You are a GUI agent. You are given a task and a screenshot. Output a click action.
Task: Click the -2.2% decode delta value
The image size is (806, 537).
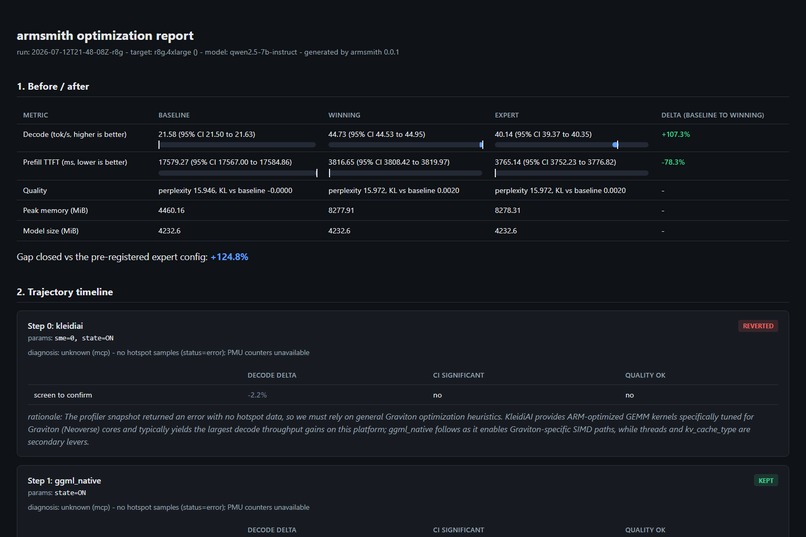click(x=257, y=395)
